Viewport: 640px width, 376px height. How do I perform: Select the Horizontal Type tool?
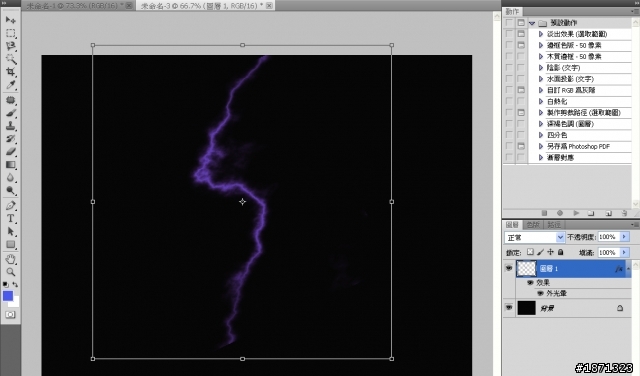11,218
